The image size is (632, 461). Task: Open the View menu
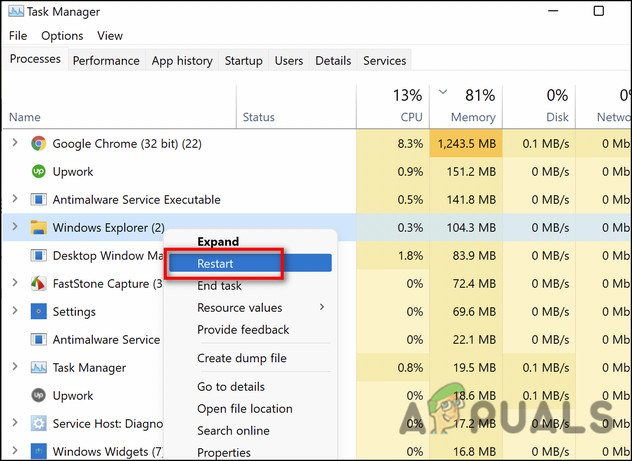[110, 36]
